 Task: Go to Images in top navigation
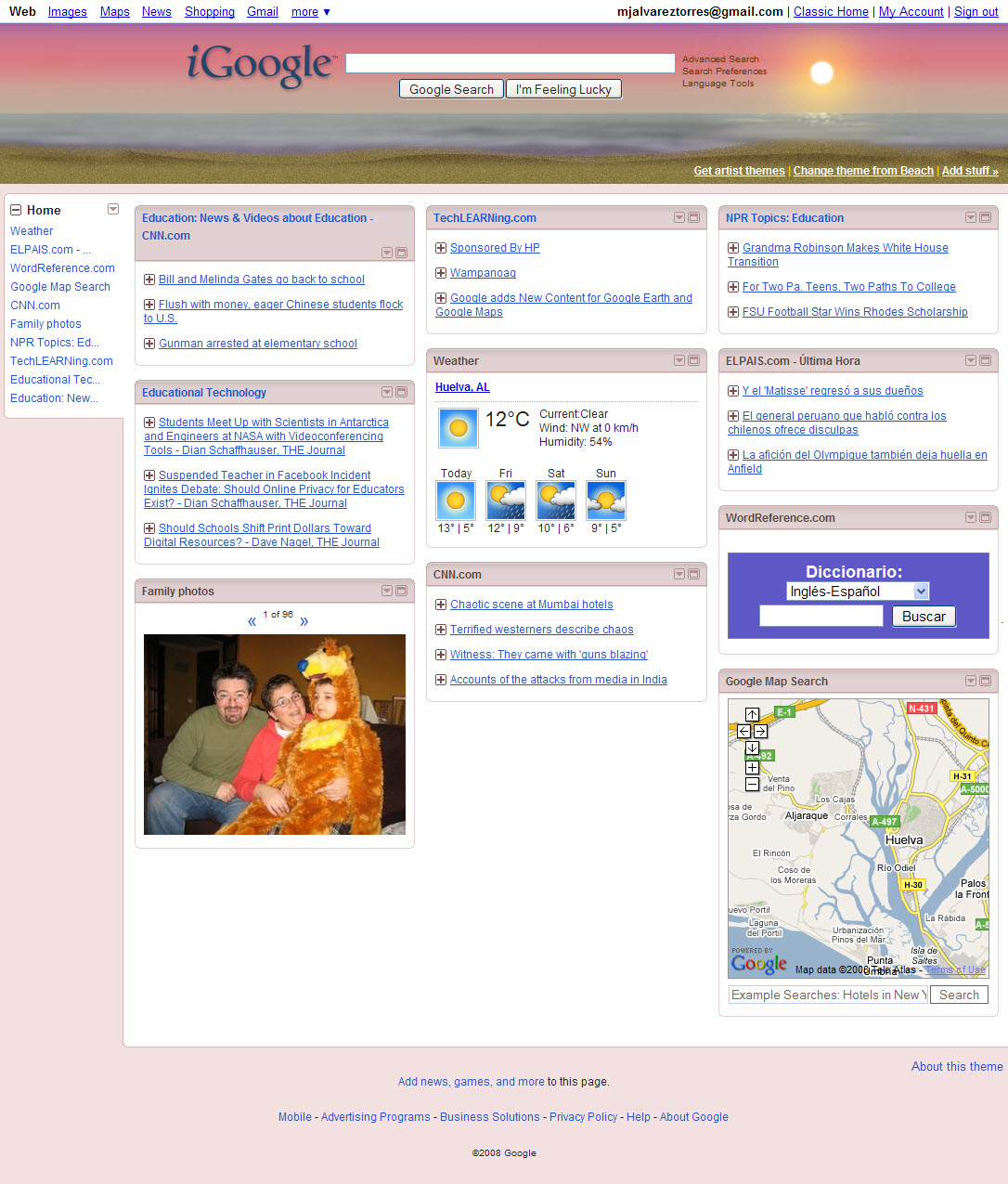(x=68, y=12)
